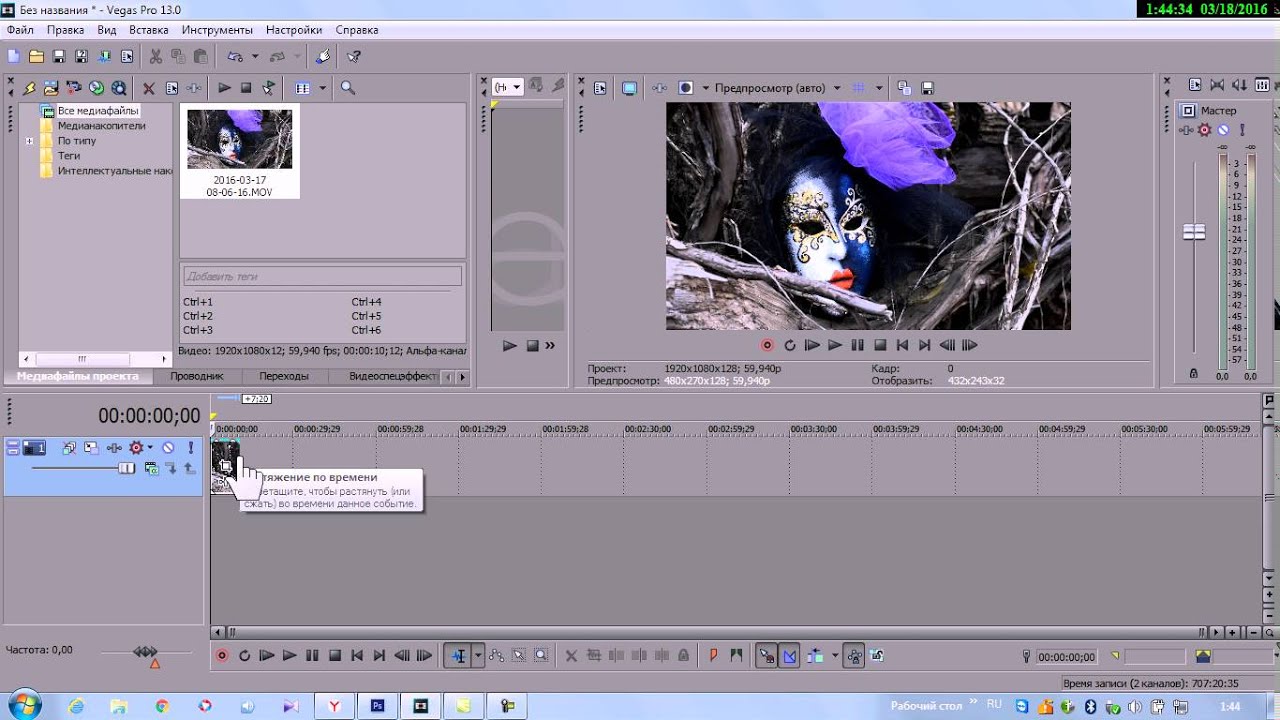Extract audio from CD icon in Project Media
The height and width of the screenshot is (720, 1280).
point(96,88)
